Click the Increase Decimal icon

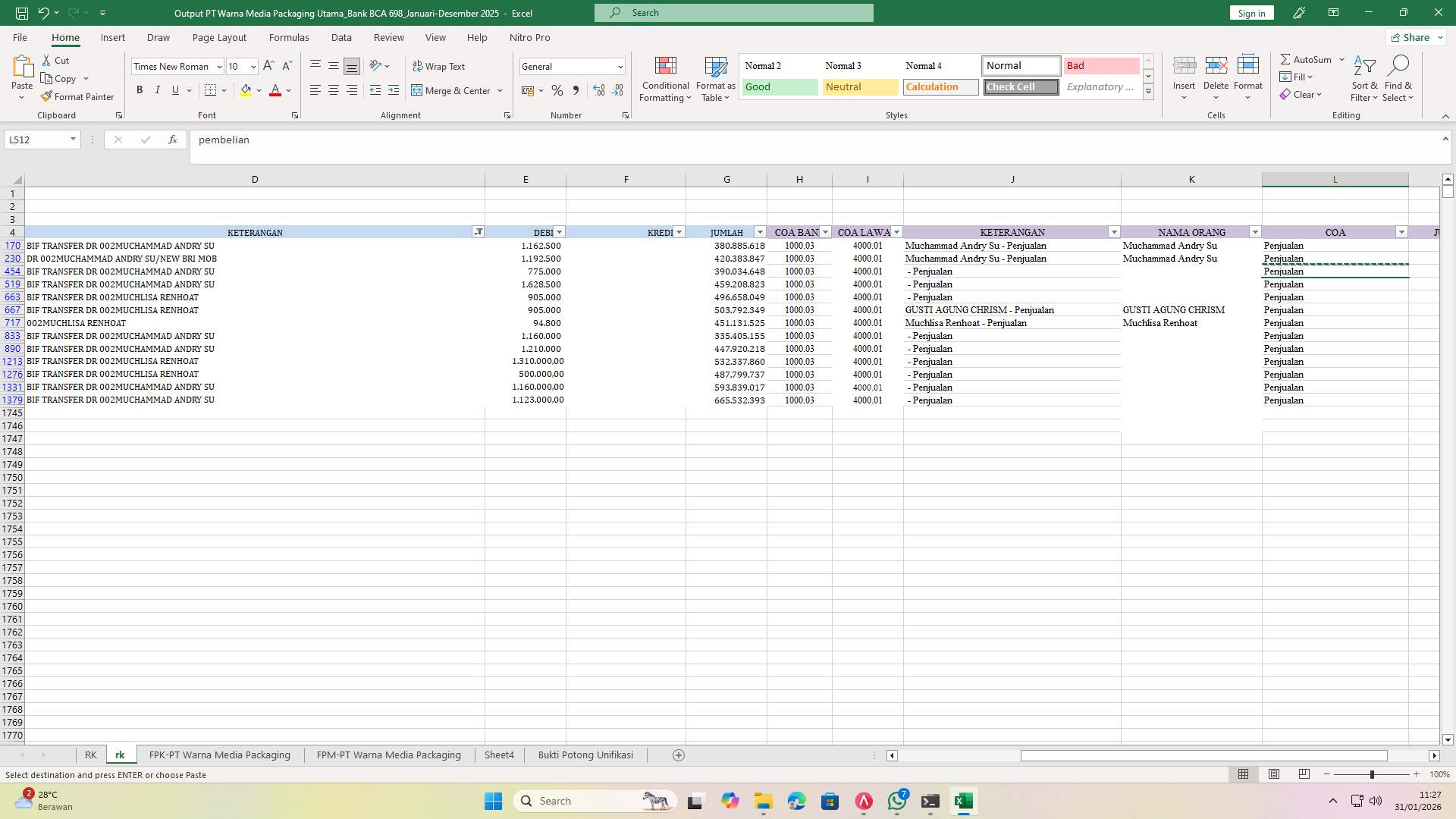click(x=598, y=90)
